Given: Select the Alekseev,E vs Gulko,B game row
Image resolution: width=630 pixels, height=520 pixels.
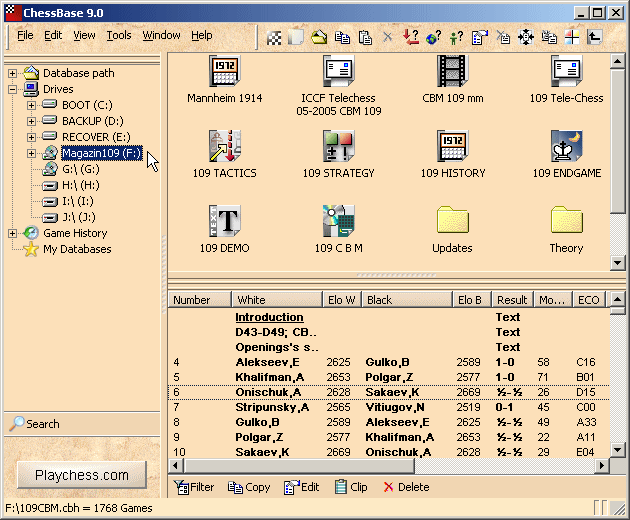Looking at the screenshot, I should coord(389,362).
